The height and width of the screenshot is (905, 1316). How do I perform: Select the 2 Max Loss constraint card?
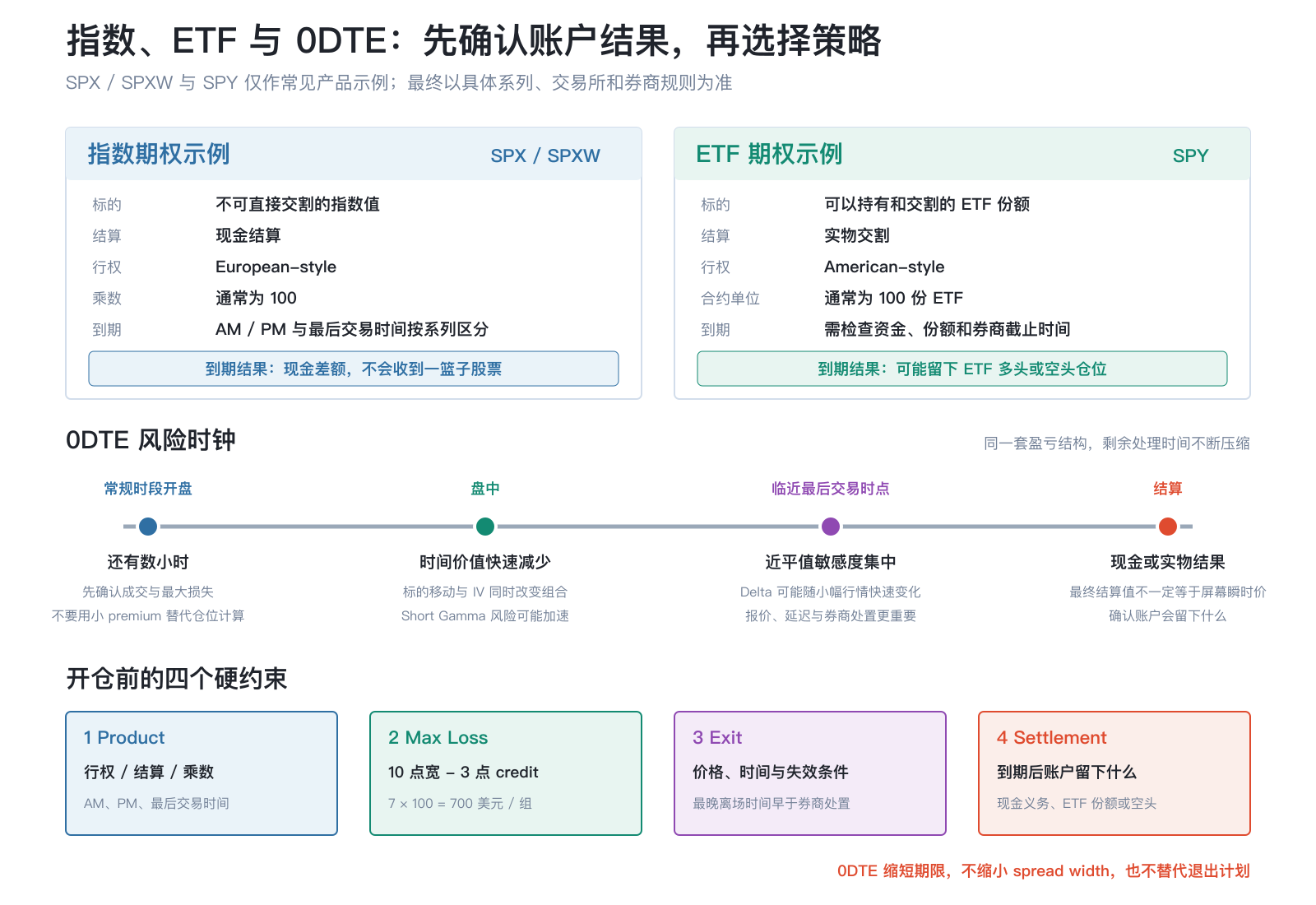point(506,773)
